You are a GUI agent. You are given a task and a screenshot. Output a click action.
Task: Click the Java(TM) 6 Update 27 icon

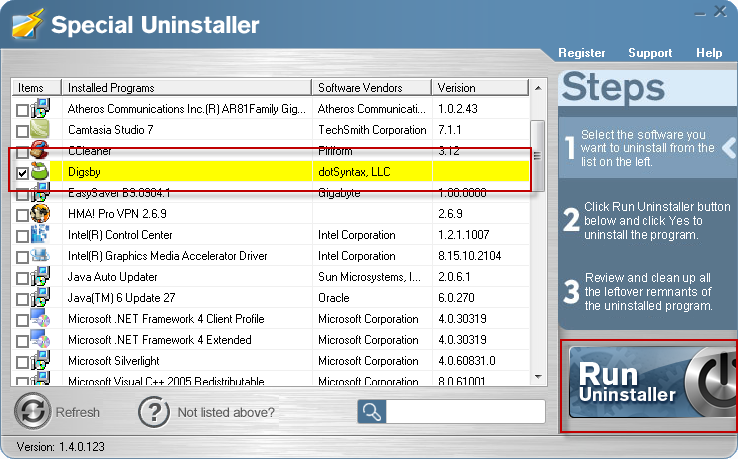pyautogui.click(x=40, y=297)
